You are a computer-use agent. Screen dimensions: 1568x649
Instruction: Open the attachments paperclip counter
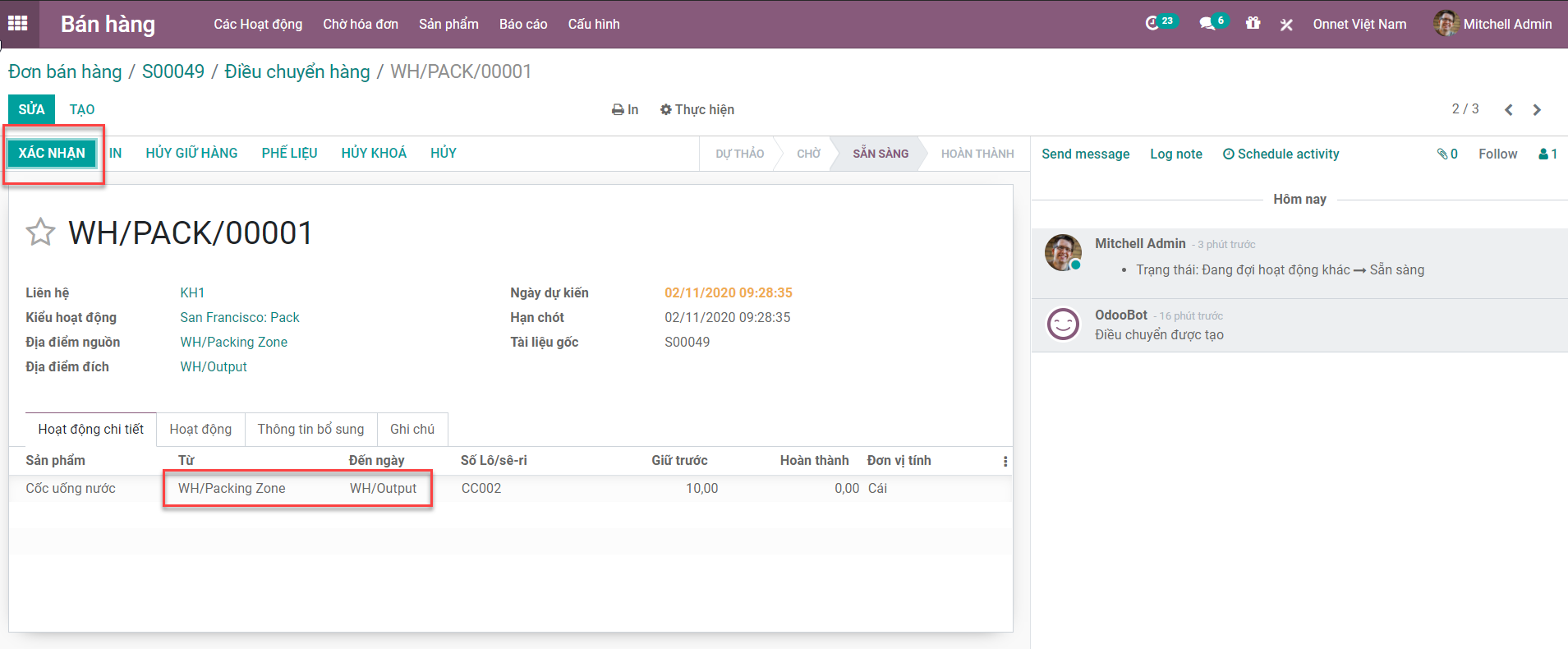[1447, 154]
